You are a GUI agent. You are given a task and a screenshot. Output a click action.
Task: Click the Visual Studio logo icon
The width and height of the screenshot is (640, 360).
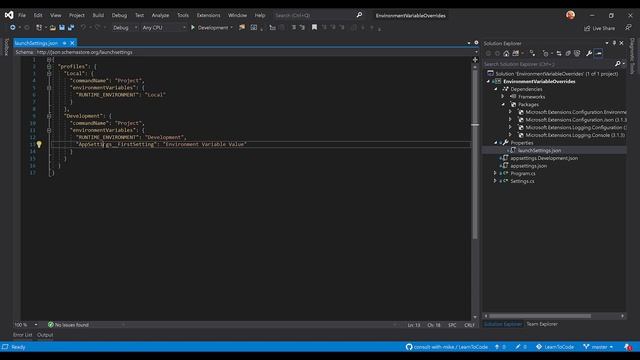(x=9, y=15)
